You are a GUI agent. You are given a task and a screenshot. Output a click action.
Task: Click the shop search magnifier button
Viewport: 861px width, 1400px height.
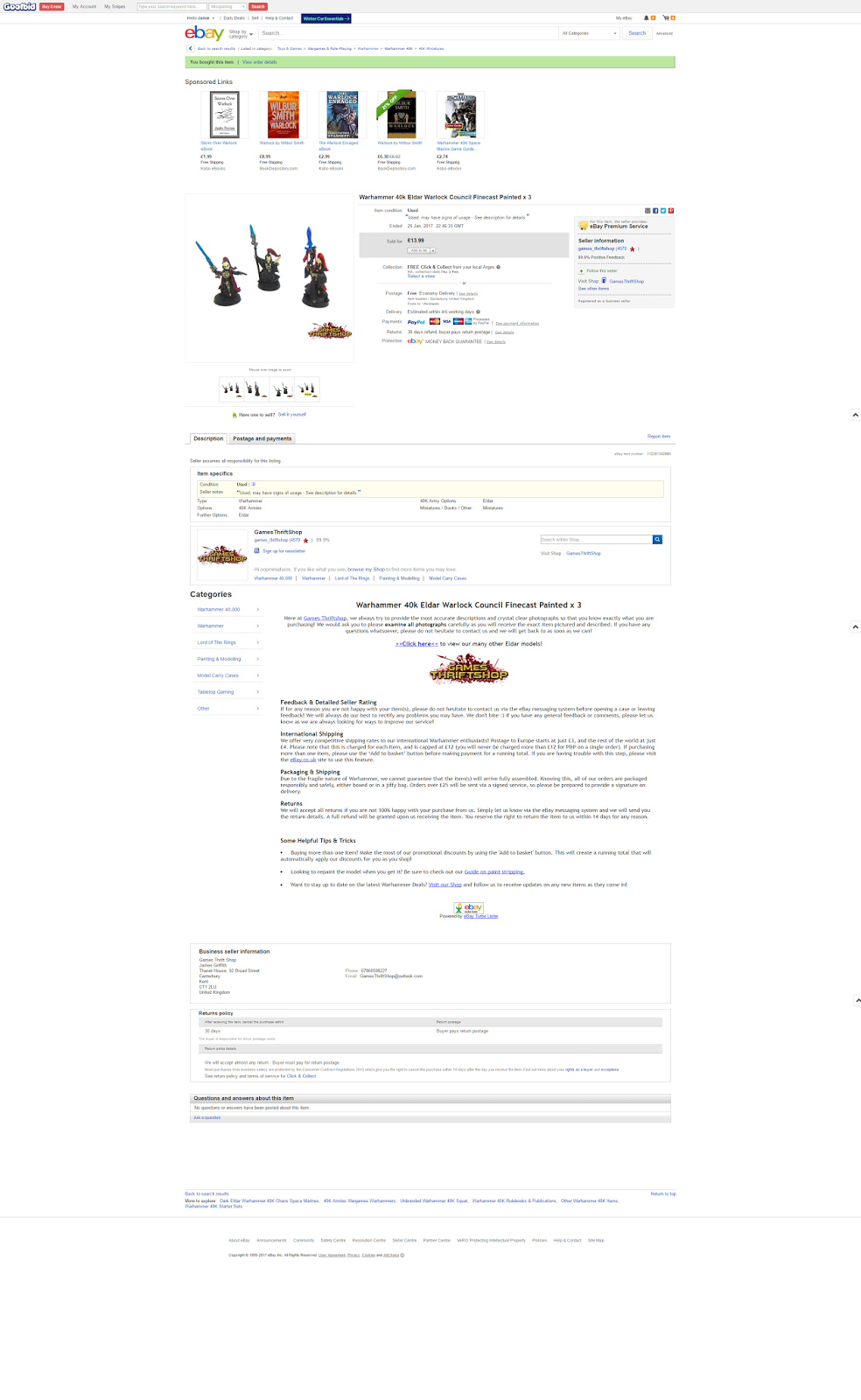[657, 539]
